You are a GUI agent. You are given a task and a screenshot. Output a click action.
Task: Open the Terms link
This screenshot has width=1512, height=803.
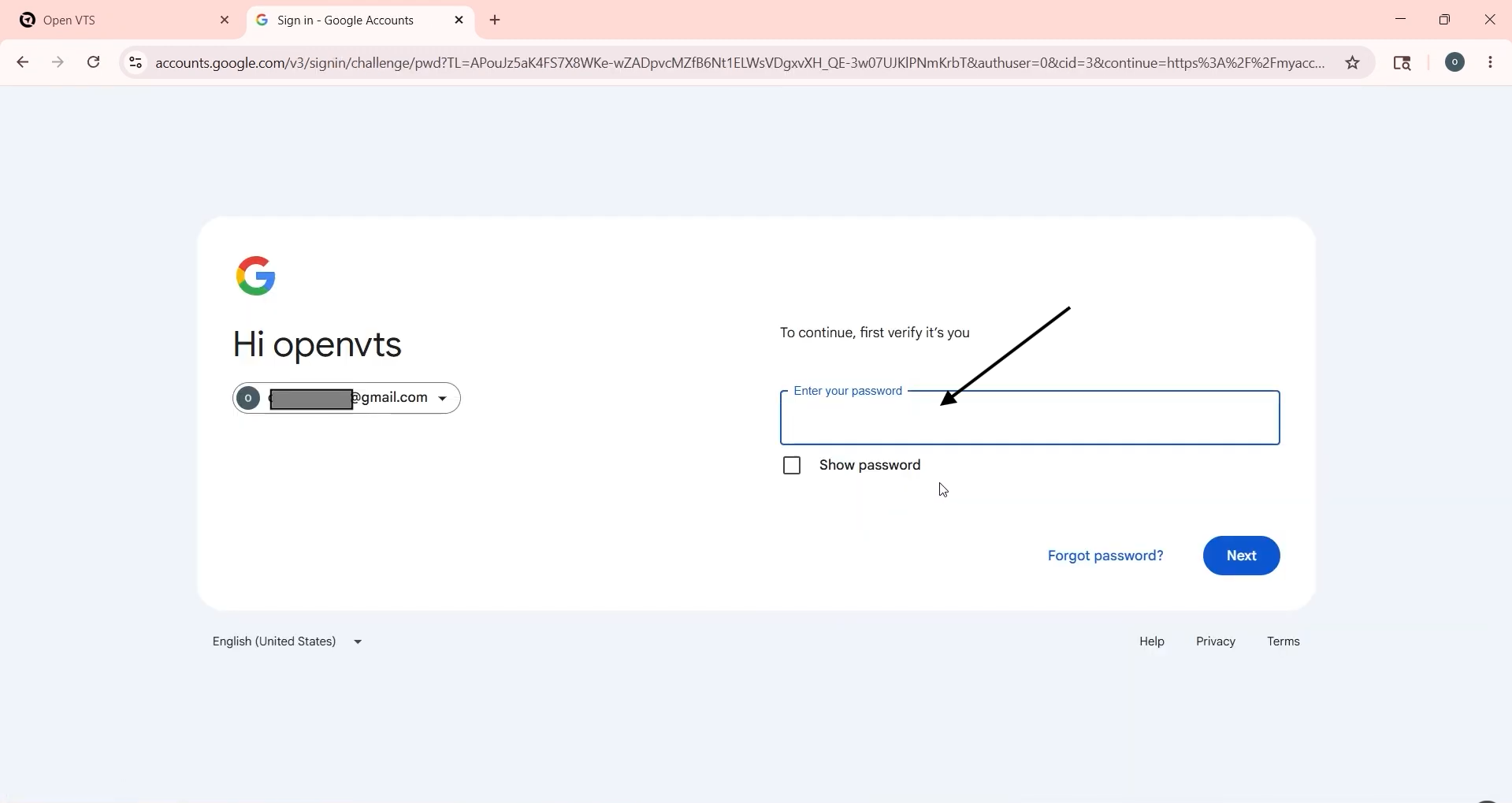point(1284,642)
